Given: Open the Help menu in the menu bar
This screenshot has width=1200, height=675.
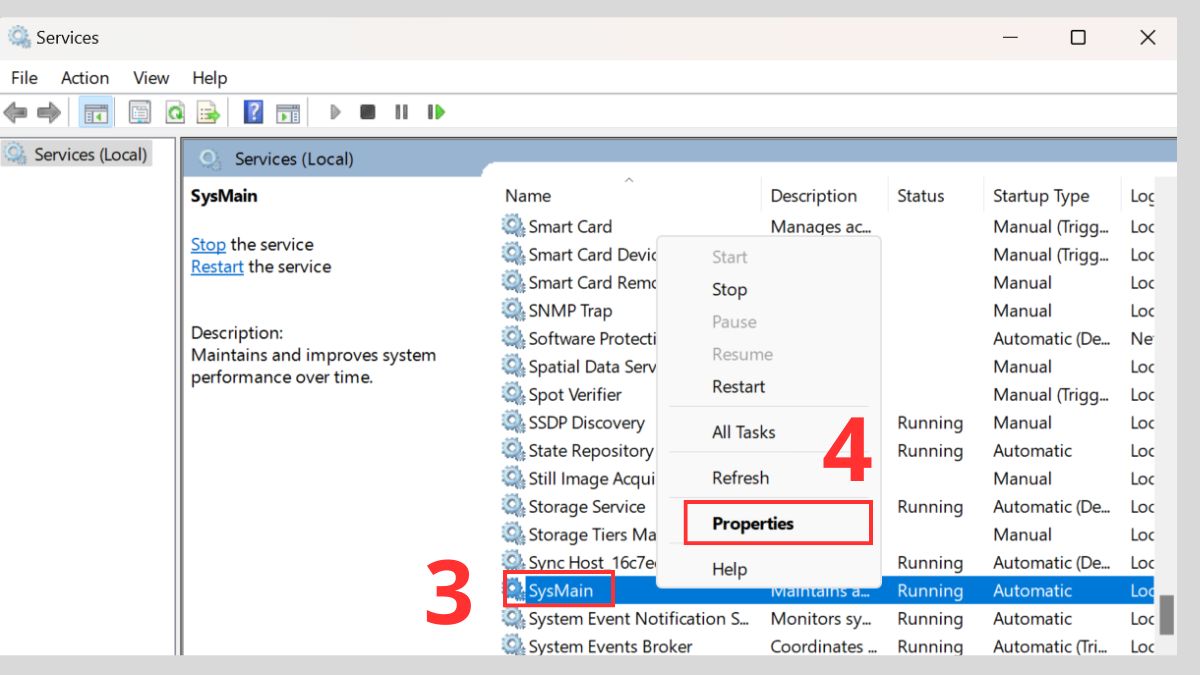Looking at the screenshot, I should tap(210, 78).
